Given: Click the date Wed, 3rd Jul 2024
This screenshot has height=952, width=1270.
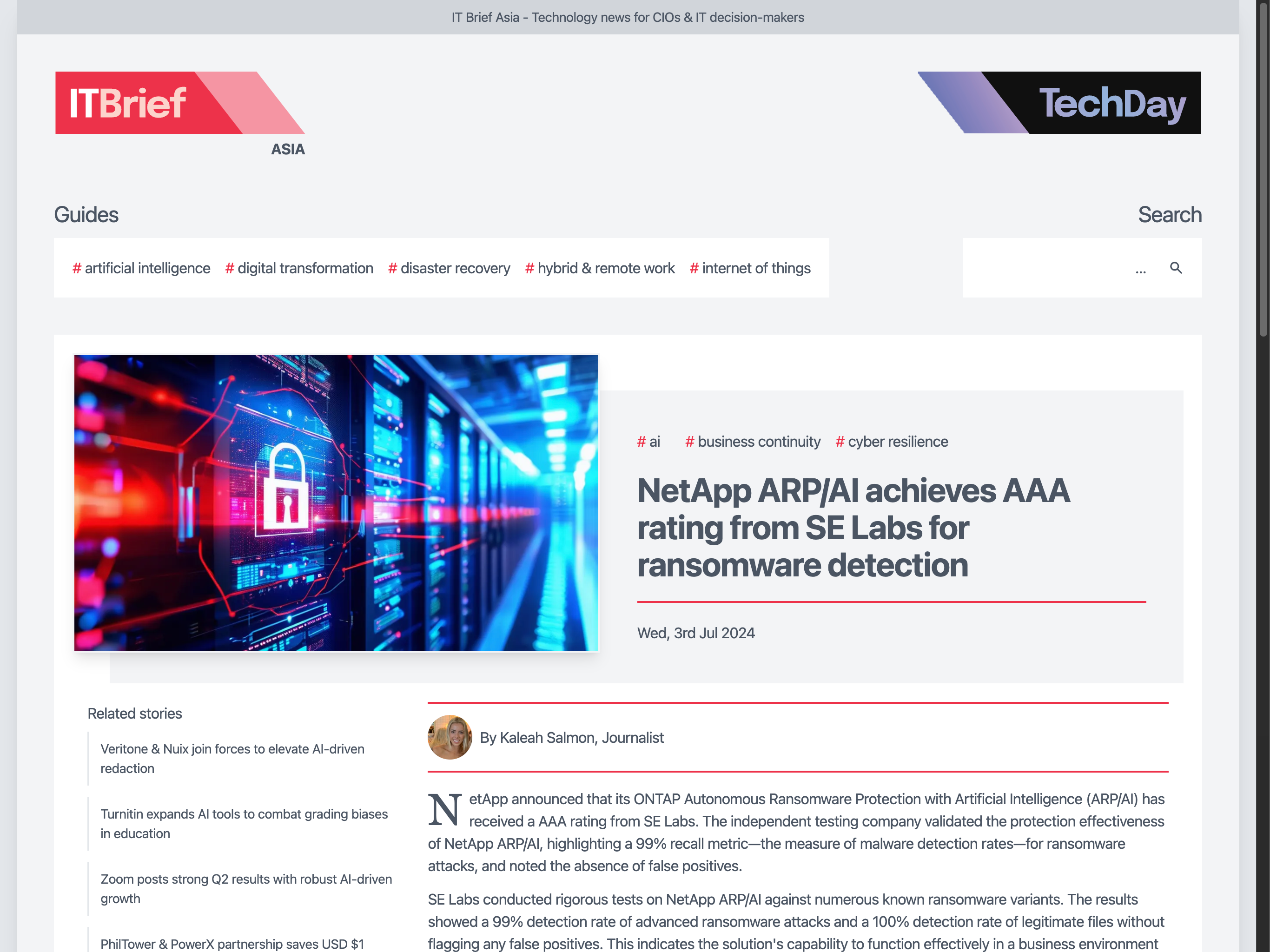Looking at the screenshot, I should pyautogui.click(x=696, y=633).
